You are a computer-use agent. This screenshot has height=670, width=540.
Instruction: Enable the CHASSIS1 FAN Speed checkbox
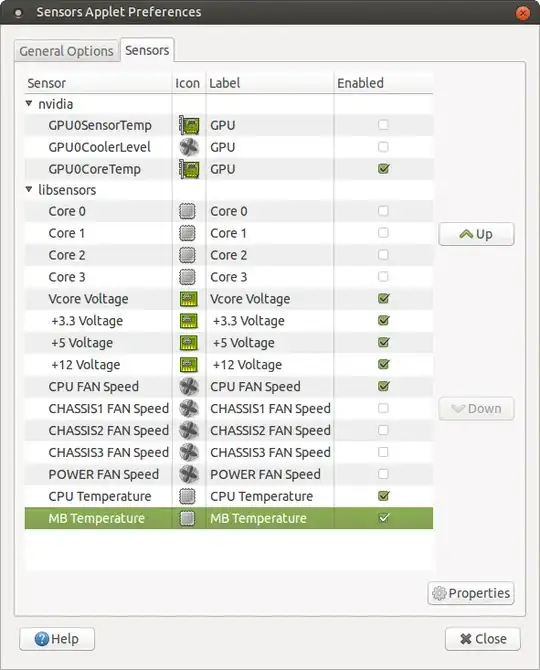(383, 408)
